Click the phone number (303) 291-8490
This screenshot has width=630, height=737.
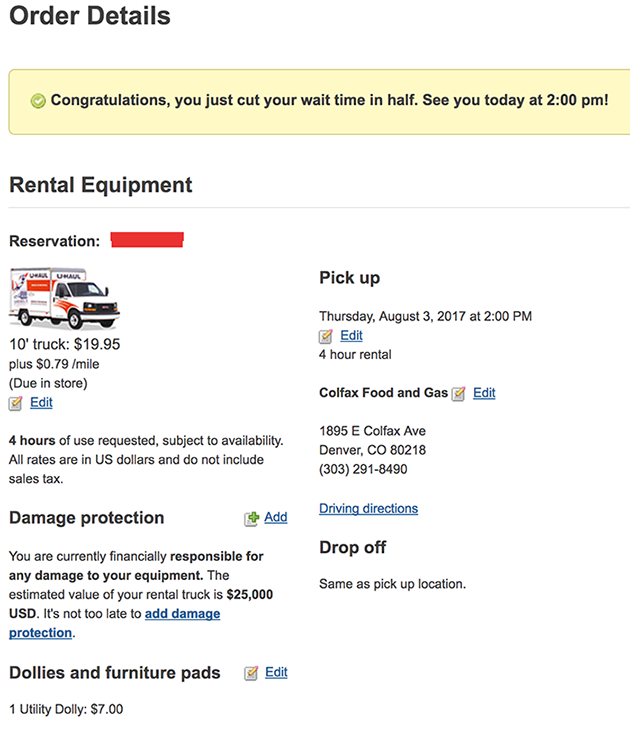pos(363,469)
